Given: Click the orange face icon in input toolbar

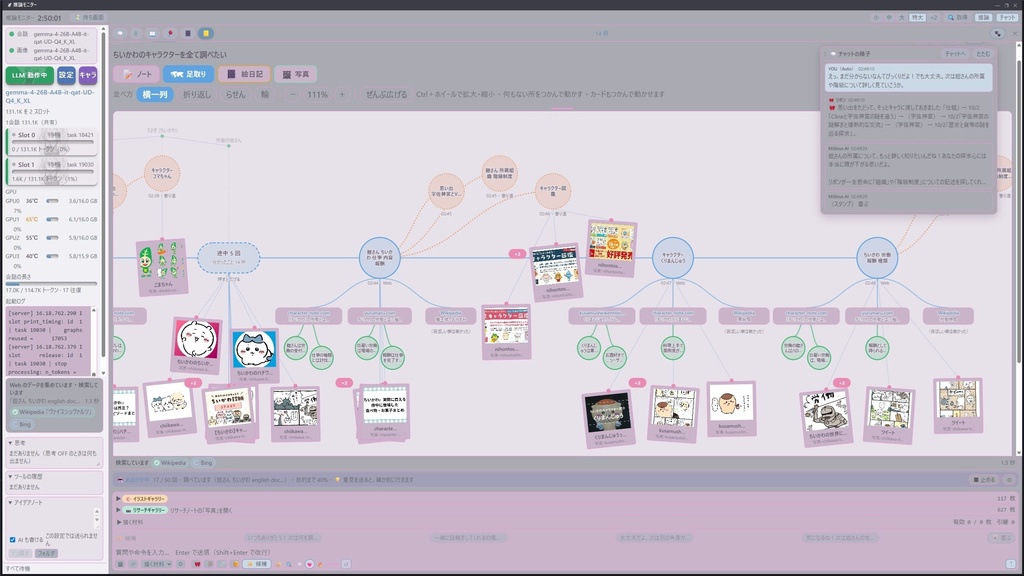Looking at the screenshot, I should click(236, 564).
